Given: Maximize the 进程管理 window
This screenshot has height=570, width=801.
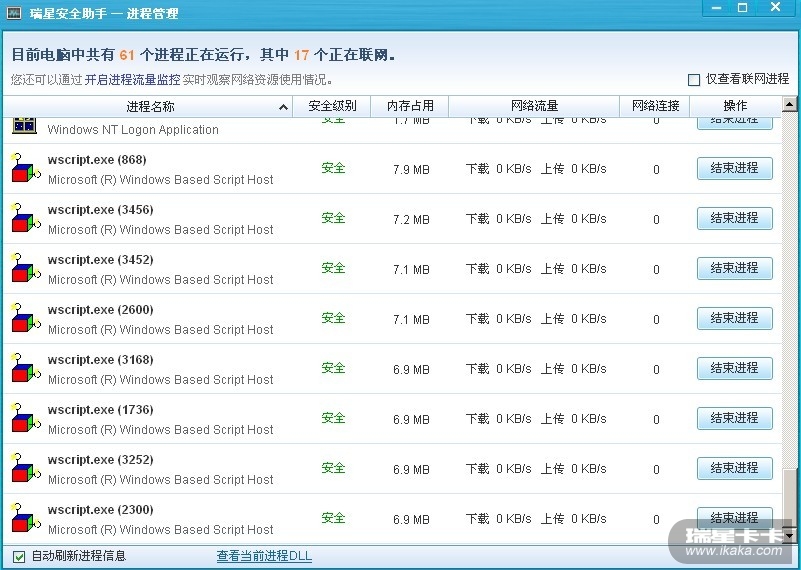Looking at the screenshot, I should click(743, 8).
